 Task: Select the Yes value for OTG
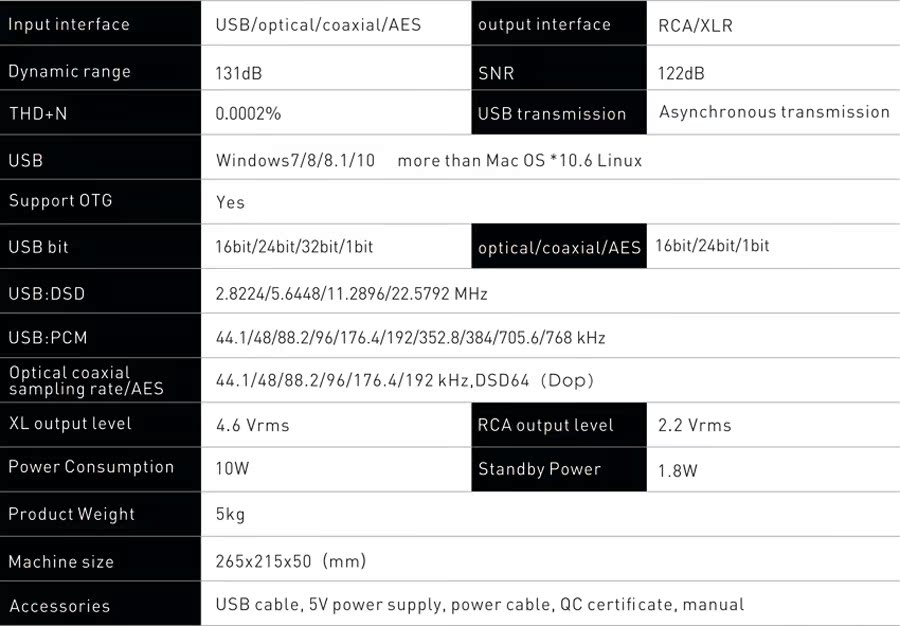click(x=230, y=202)
